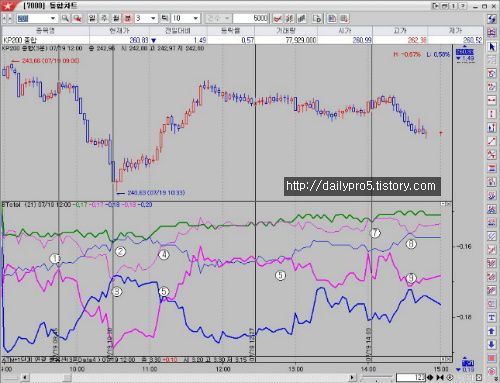Click the top blue arrows sidebar icon
Screen dimensions: 500x383
492,19
